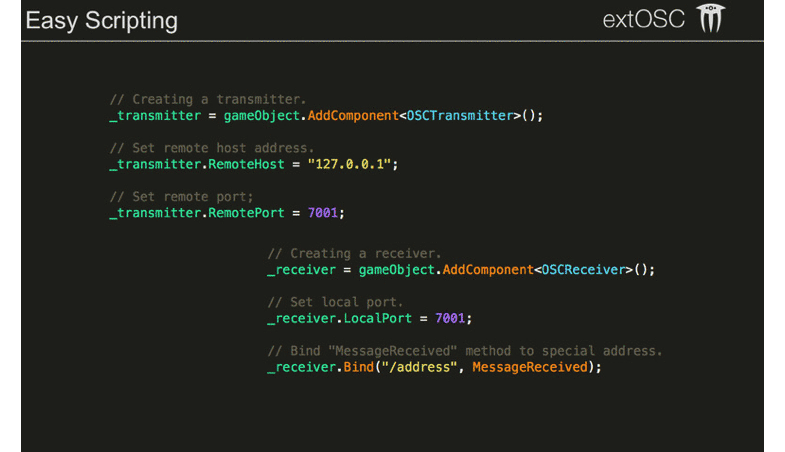785x452 pixels.
Task: Click the '_transmitter.RemoteHost' code line
Action: point(254,164)
